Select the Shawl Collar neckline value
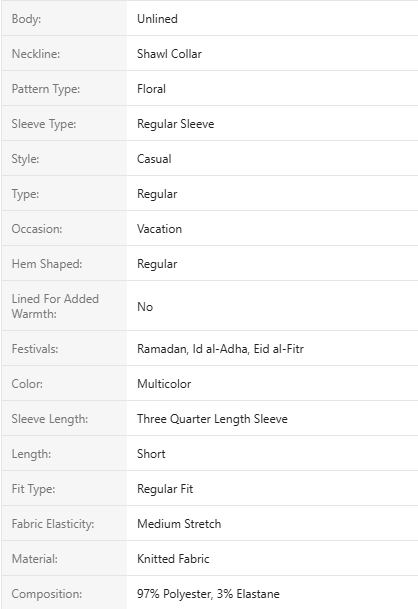The height and width of the screenshot is (609, 418). [x=169, y=54]
